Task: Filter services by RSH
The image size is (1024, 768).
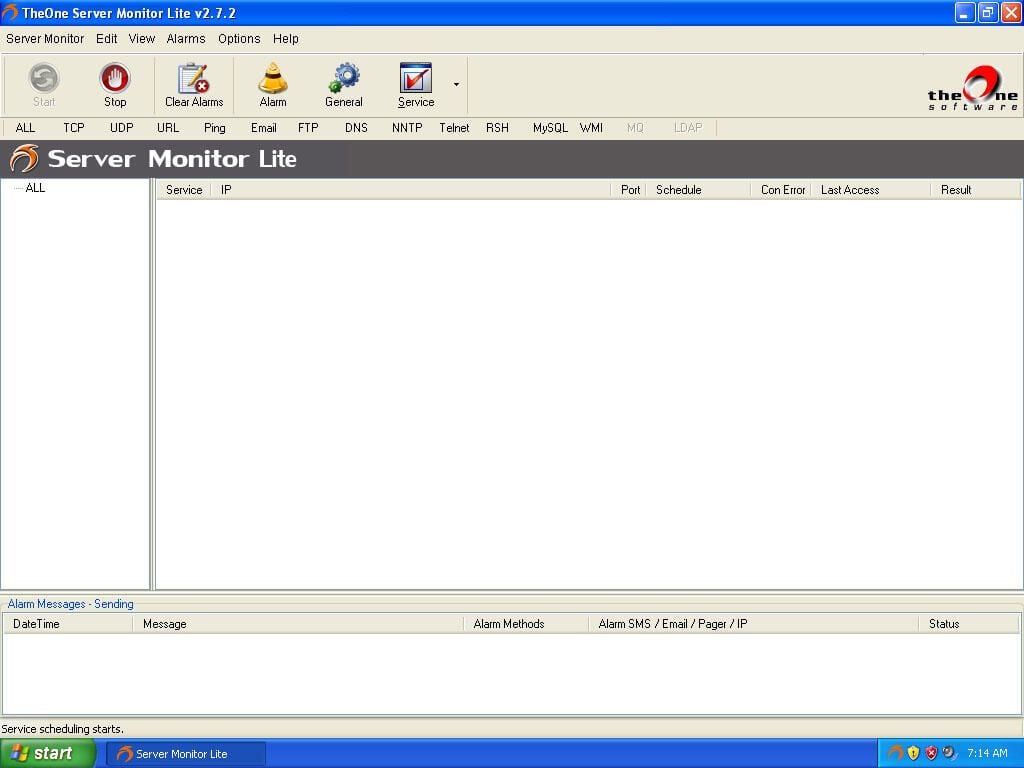Action: coord(497,128)
